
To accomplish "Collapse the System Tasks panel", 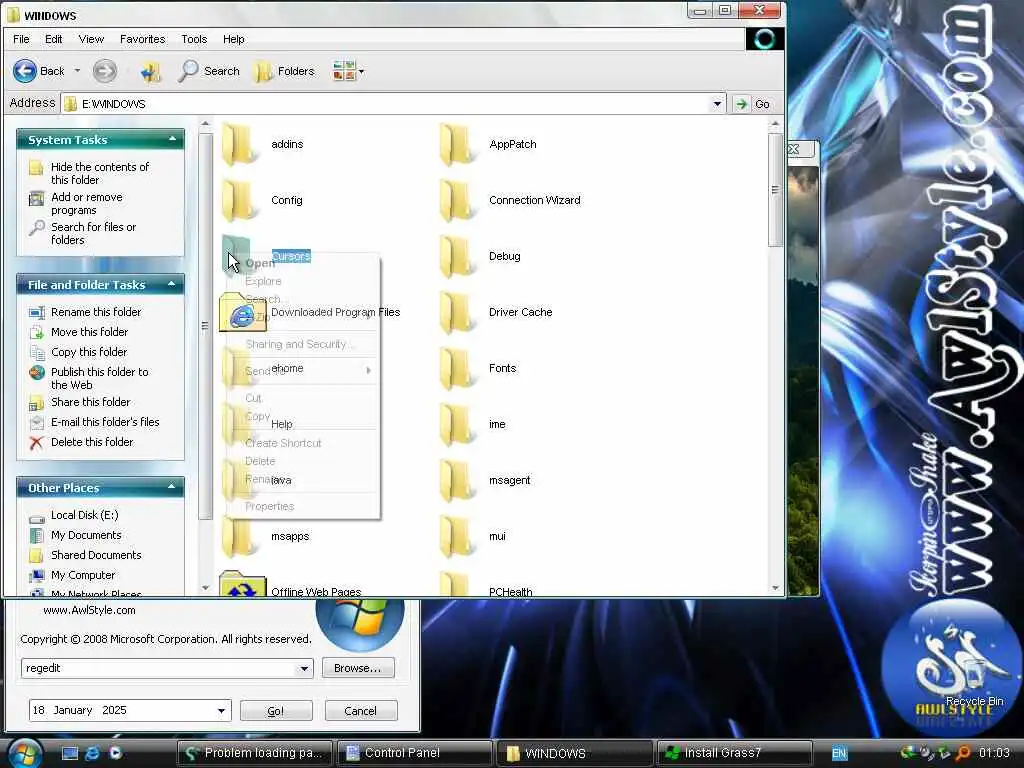I will coord(172,139).
